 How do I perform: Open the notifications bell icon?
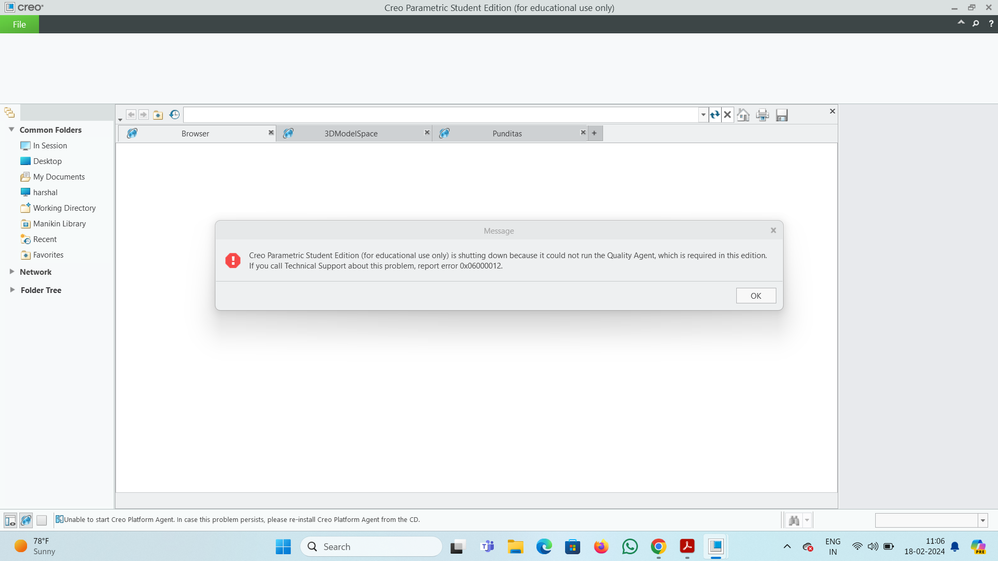[x=955, y=546]
